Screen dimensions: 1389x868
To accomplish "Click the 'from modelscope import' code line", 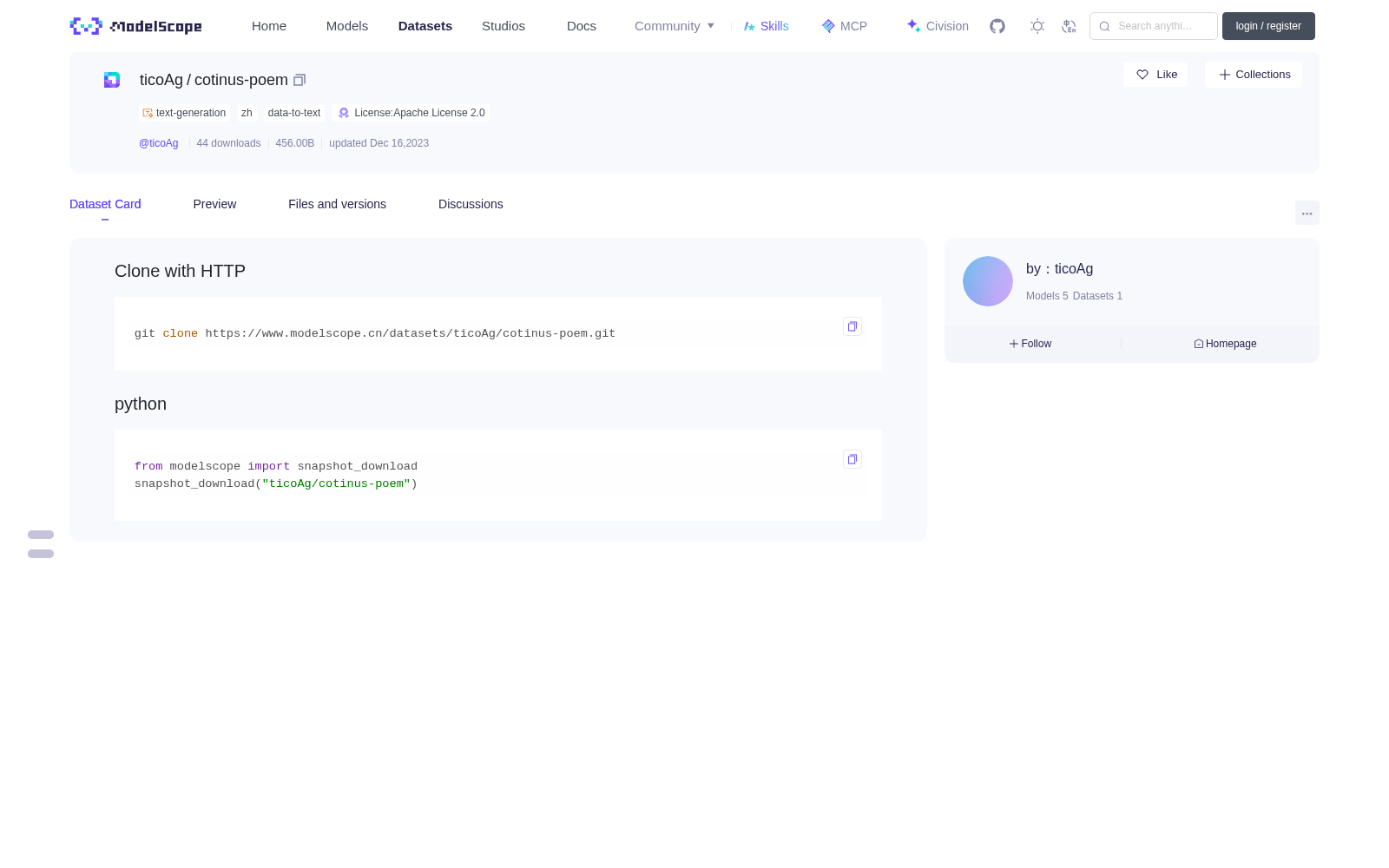I will (276, 466).
